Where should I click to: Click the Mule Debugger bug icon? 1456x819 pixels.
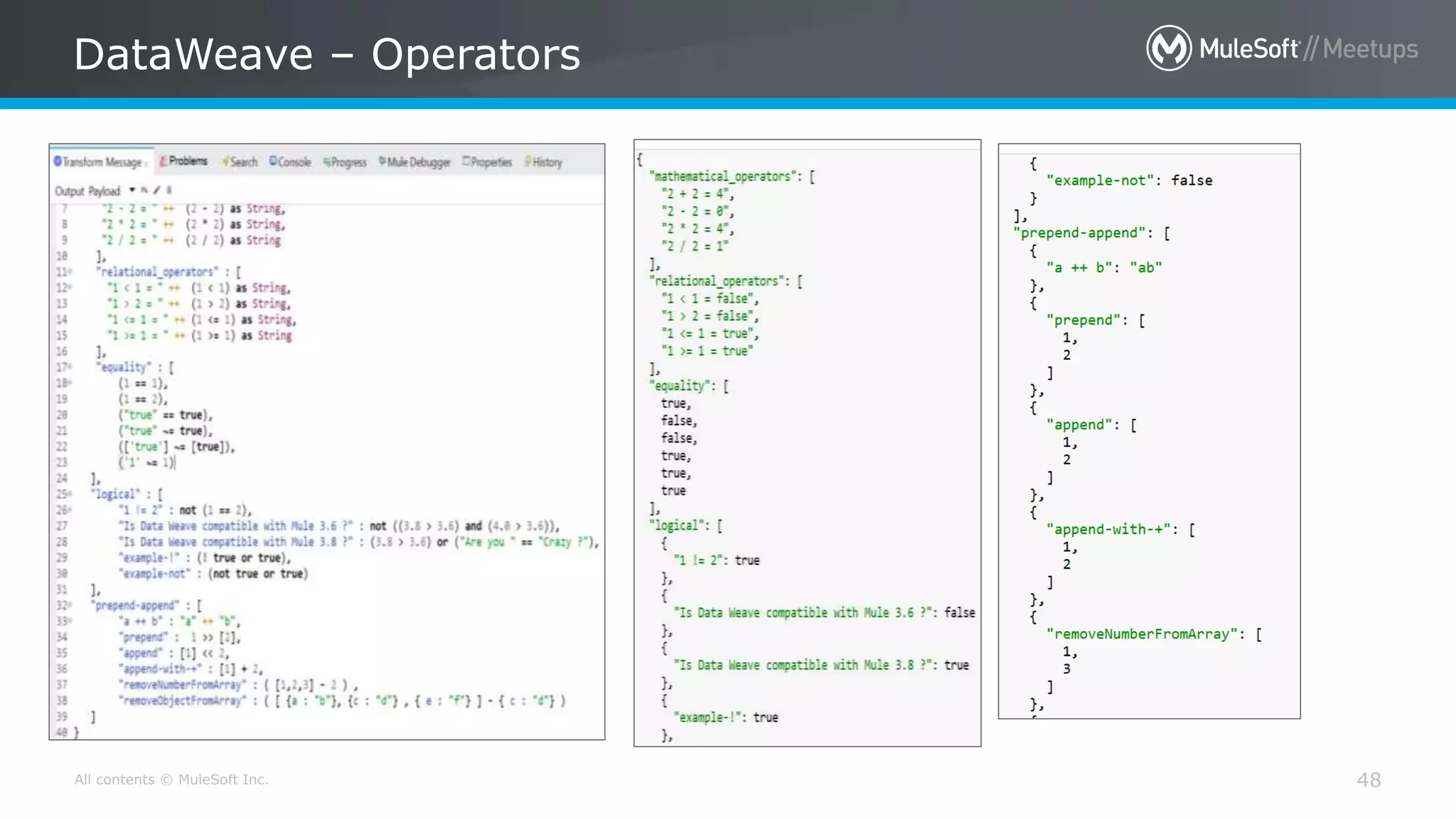pos(382,161)
